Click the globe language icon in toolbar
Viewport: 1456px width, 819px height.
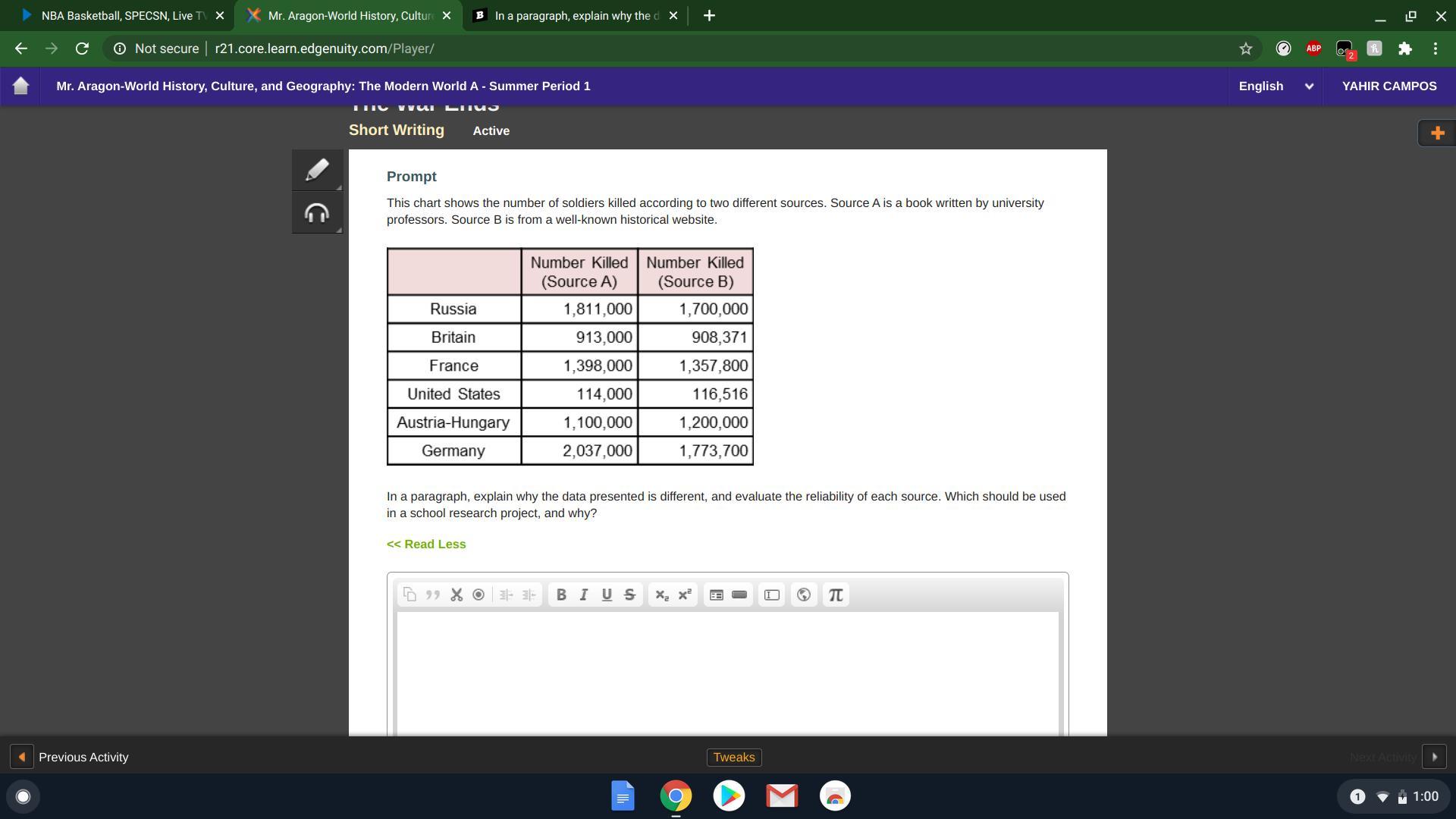(x=804, y=595)
